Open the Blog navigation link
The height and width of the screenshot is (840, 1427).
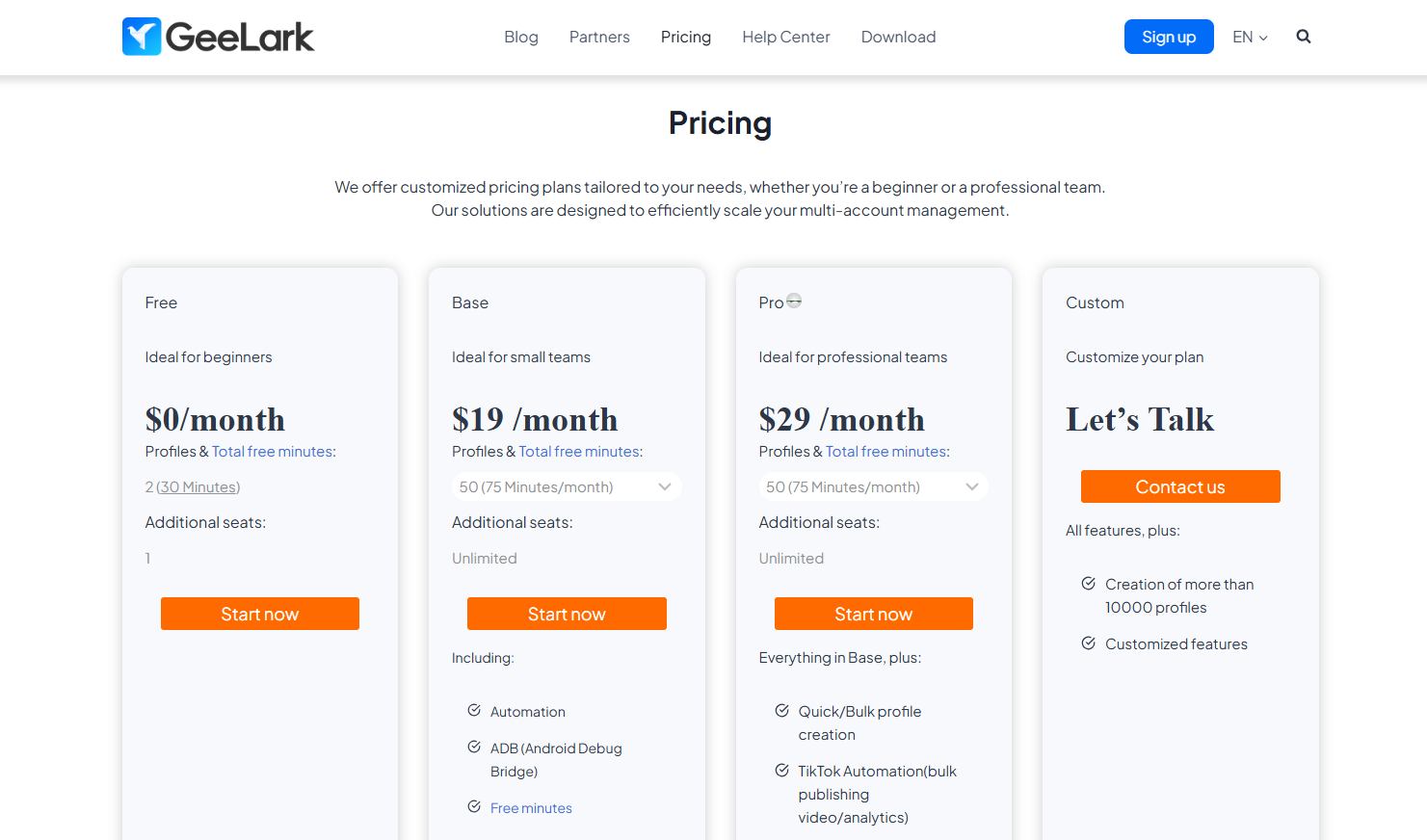click(521, 37)
